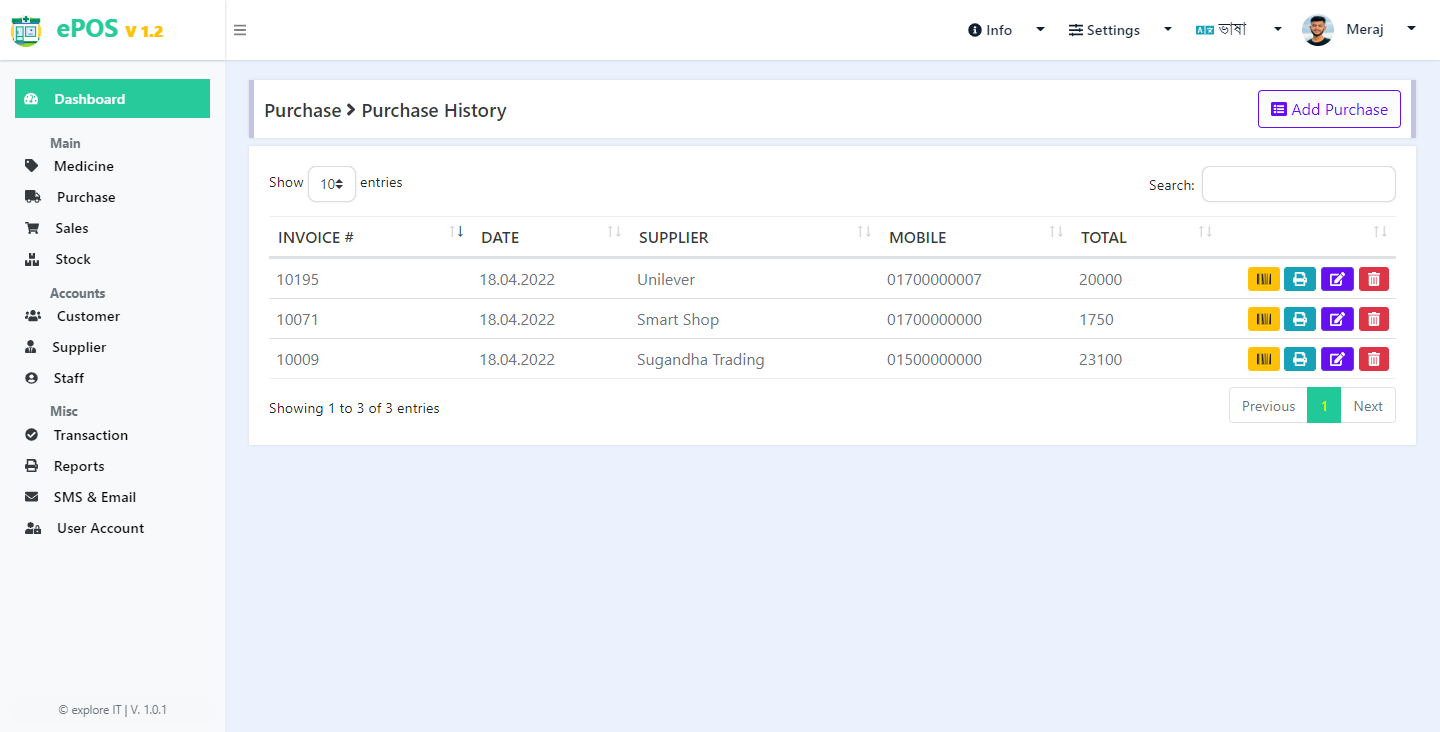Open the Meraj user profile dropdown
This screenshot has height=732, width=1440.
click(x=1360, y=30)
